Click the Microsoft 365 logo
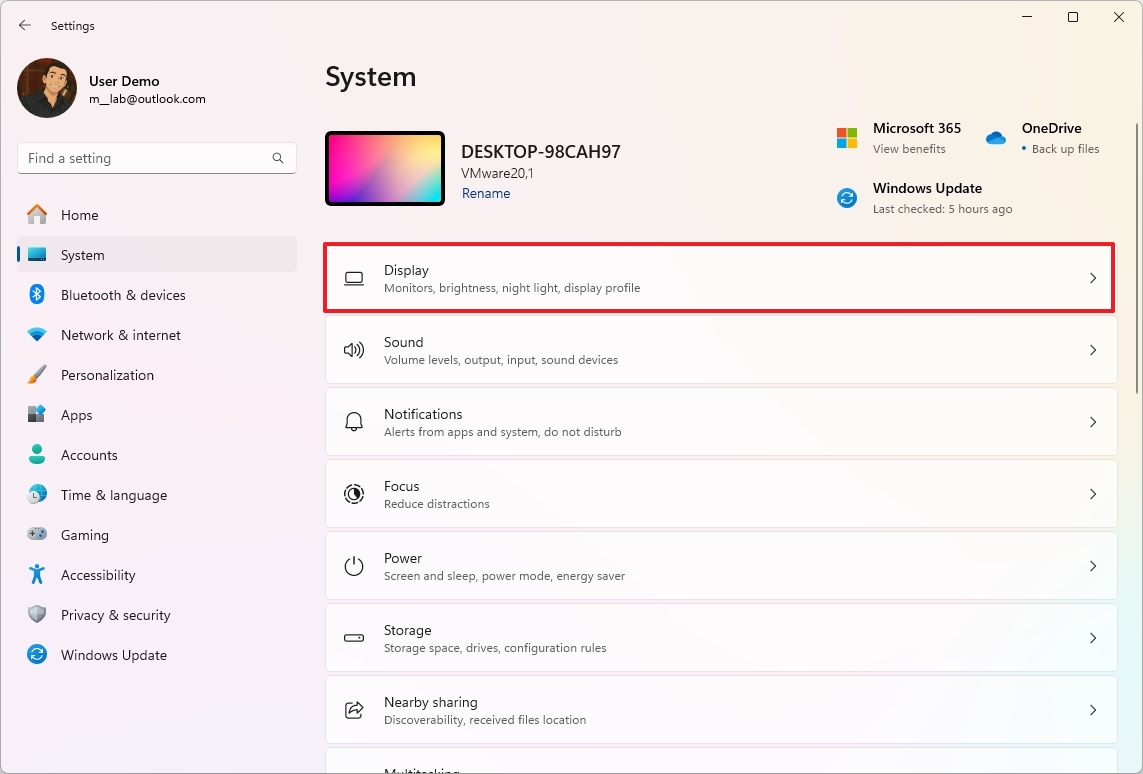The image size is (1143, 774). [x=847, y=135]
